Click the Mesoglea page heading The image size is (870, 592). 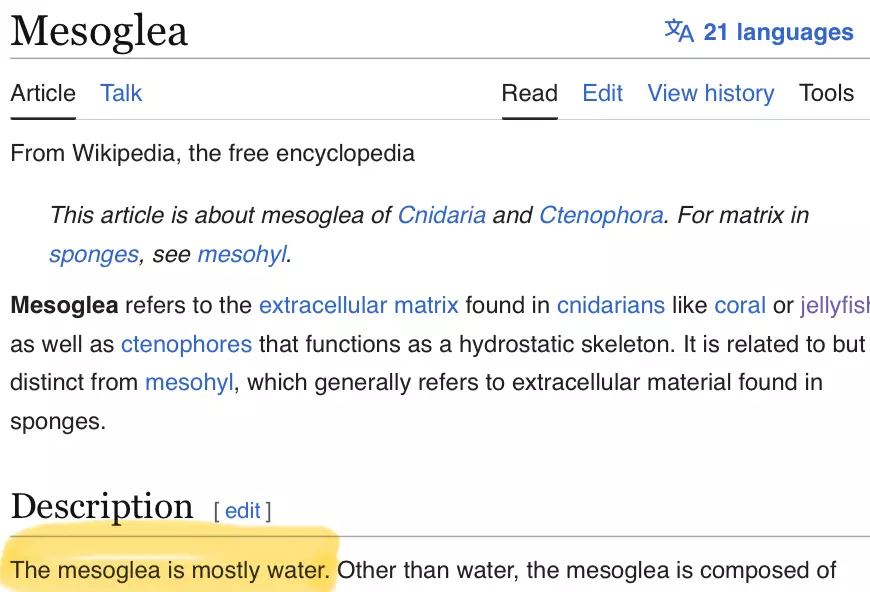click(x=99, y=31)
